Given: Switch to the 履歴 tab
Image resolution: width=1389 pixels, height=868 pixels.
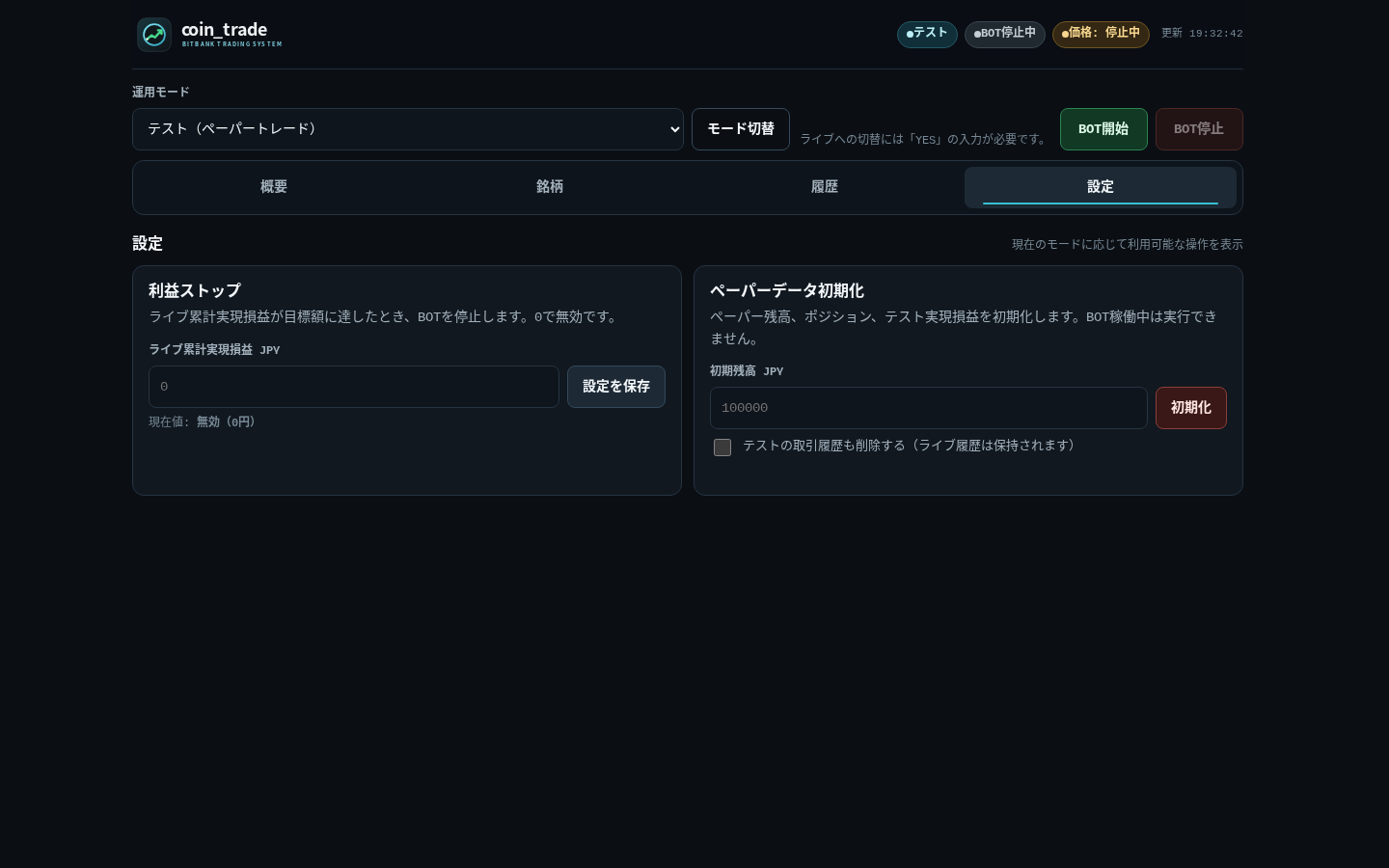Looking at the screenshot, I should click(x=825, y=187).
